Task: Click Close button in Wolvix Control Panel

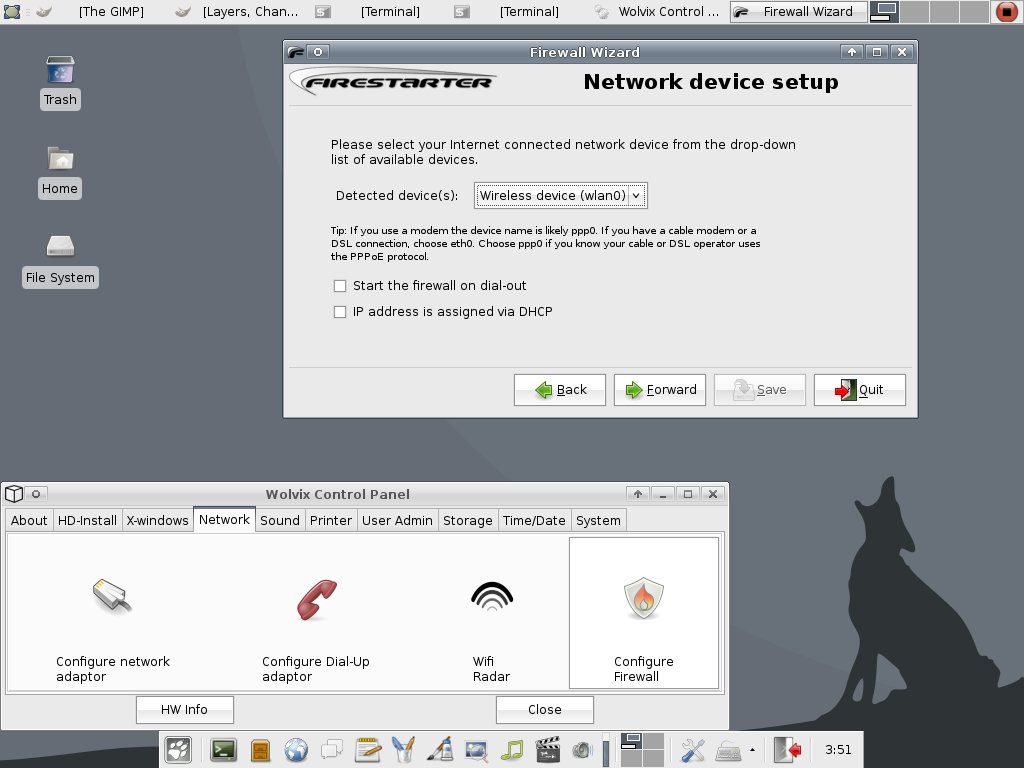Action: click(545, 710)
